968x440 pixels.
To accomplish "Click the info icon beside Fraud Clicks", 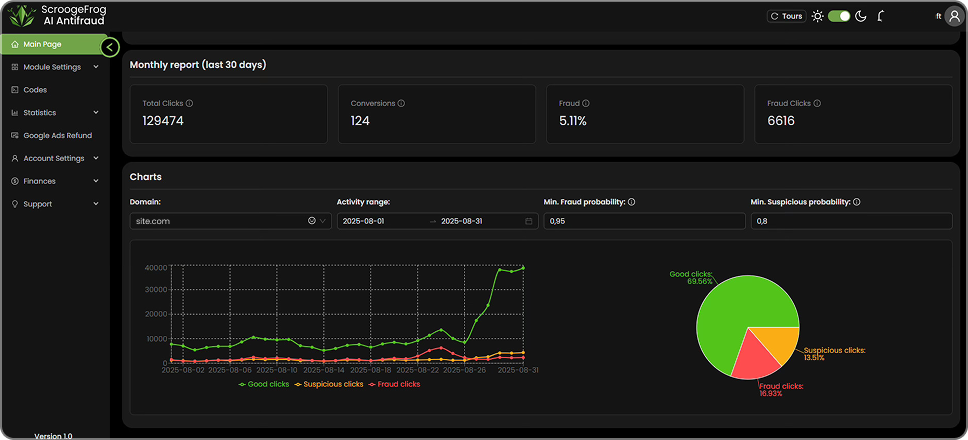I will (818, 103).
